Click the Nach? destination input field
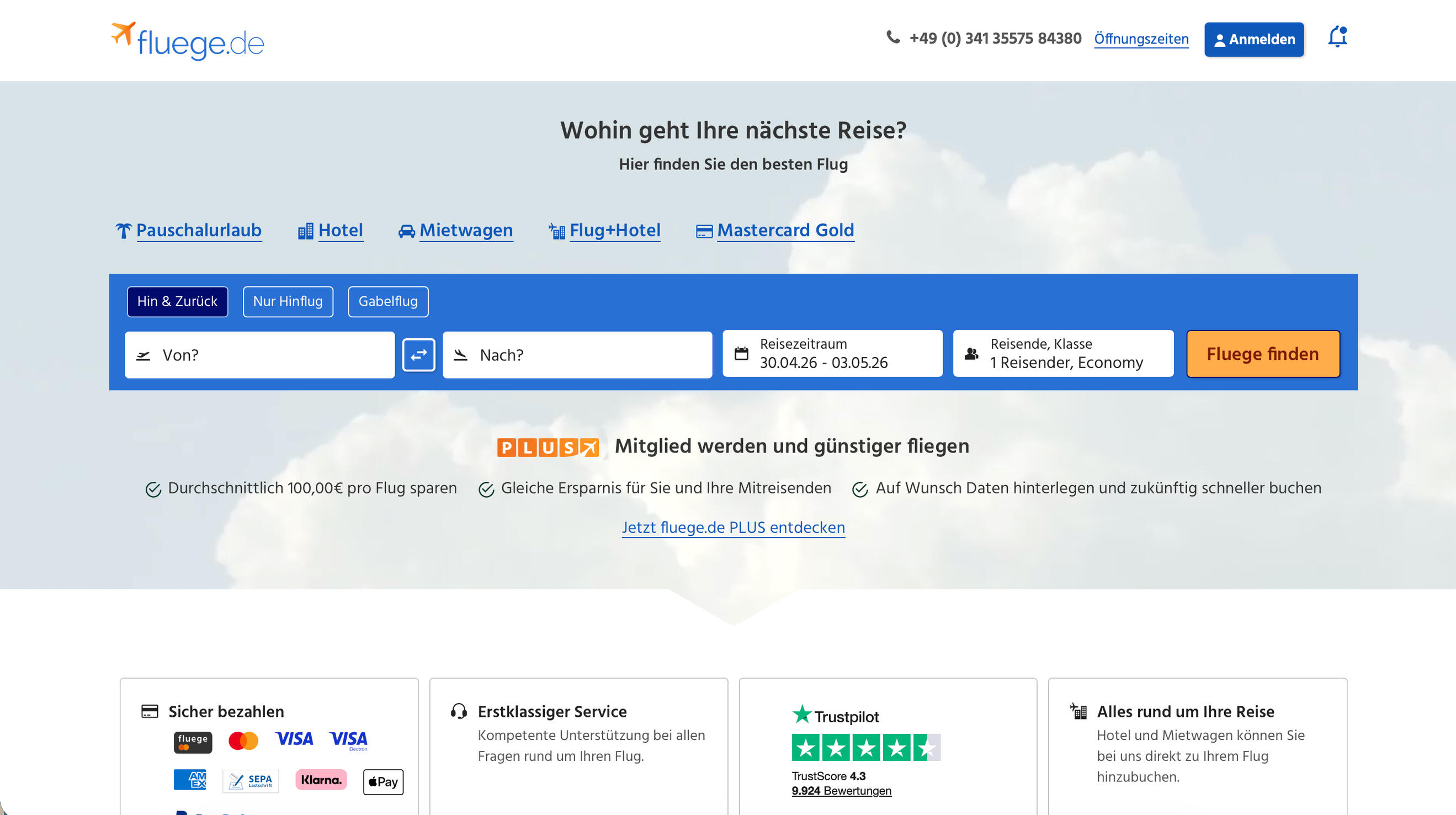The height and width of the screenshot is (815, 1456). pyautogui.click(x=577, y=354)
